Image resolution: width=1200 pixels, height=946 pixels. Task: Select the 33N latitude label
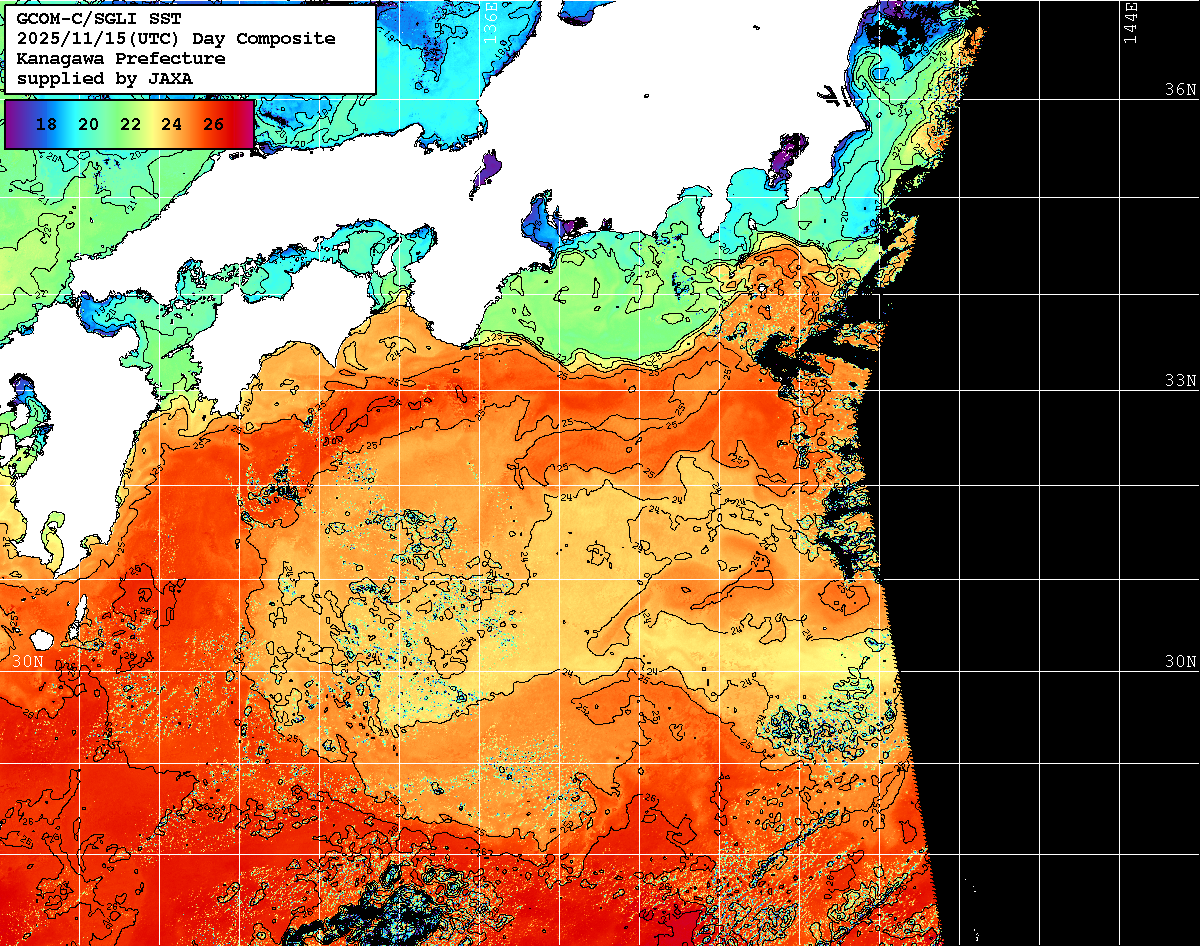(1180, 380)
